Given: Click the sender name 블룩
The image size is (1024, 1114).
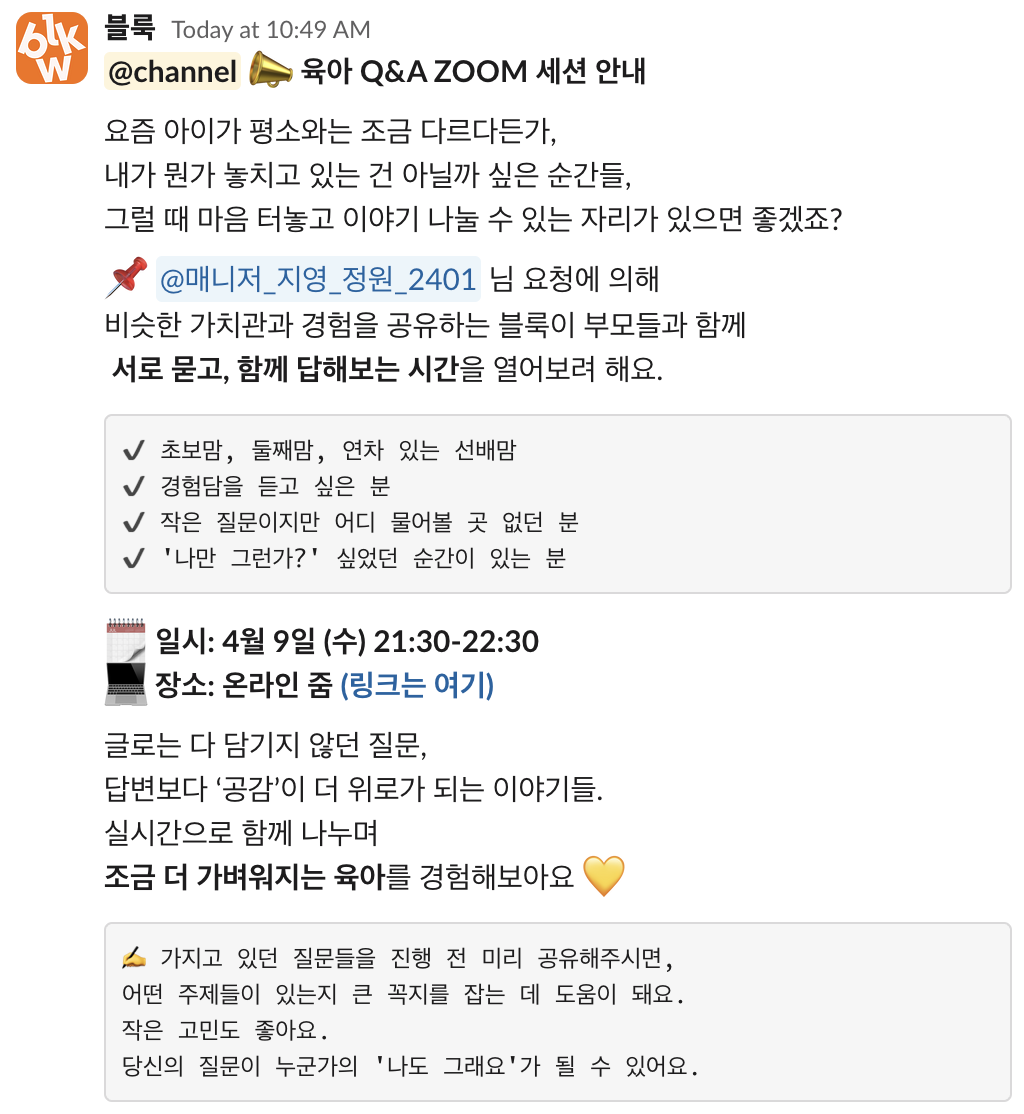Looking at the screenshot, I should pyautogui.click(x=131, y=29).
